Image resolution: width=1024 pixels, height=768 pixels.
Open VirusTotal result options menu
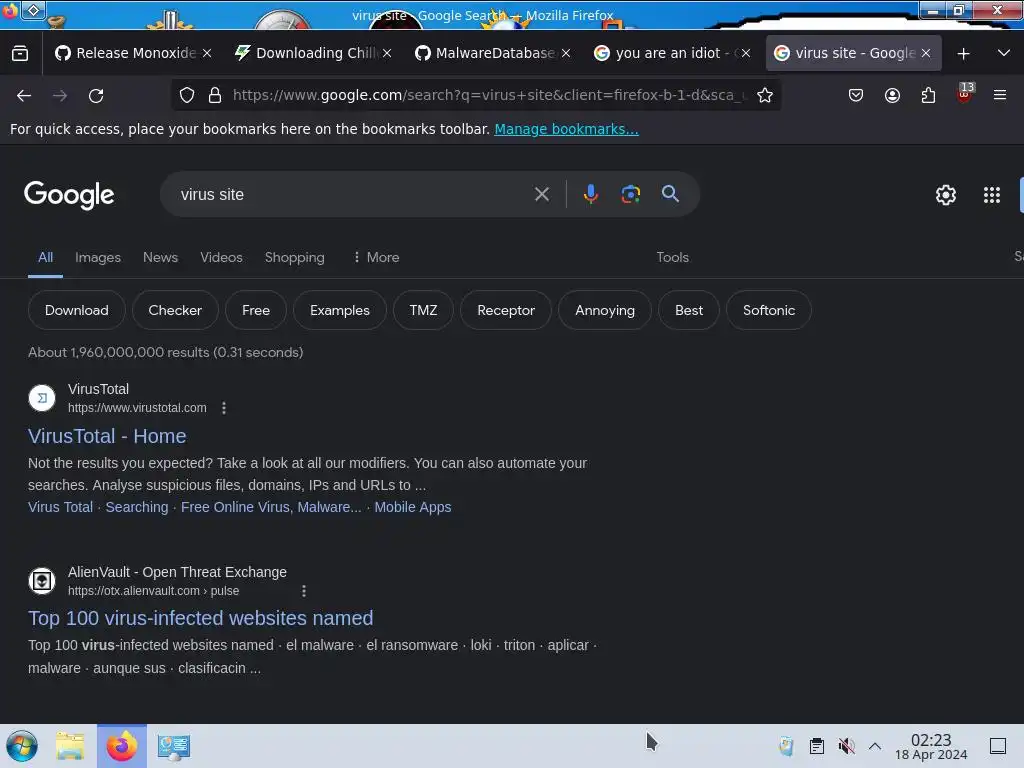(224, 408)
